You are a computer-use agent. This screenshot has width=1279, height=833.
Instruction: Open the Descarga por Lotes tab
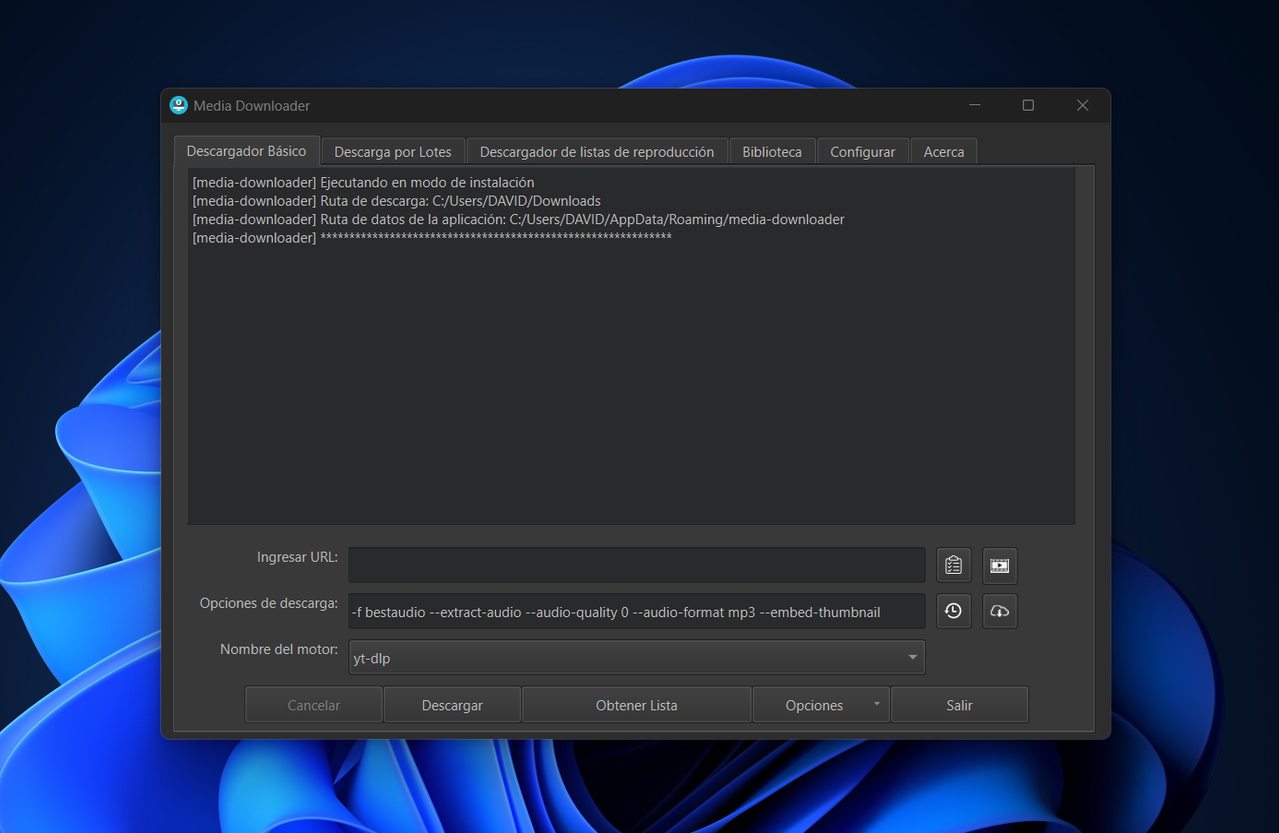(393, 152)
